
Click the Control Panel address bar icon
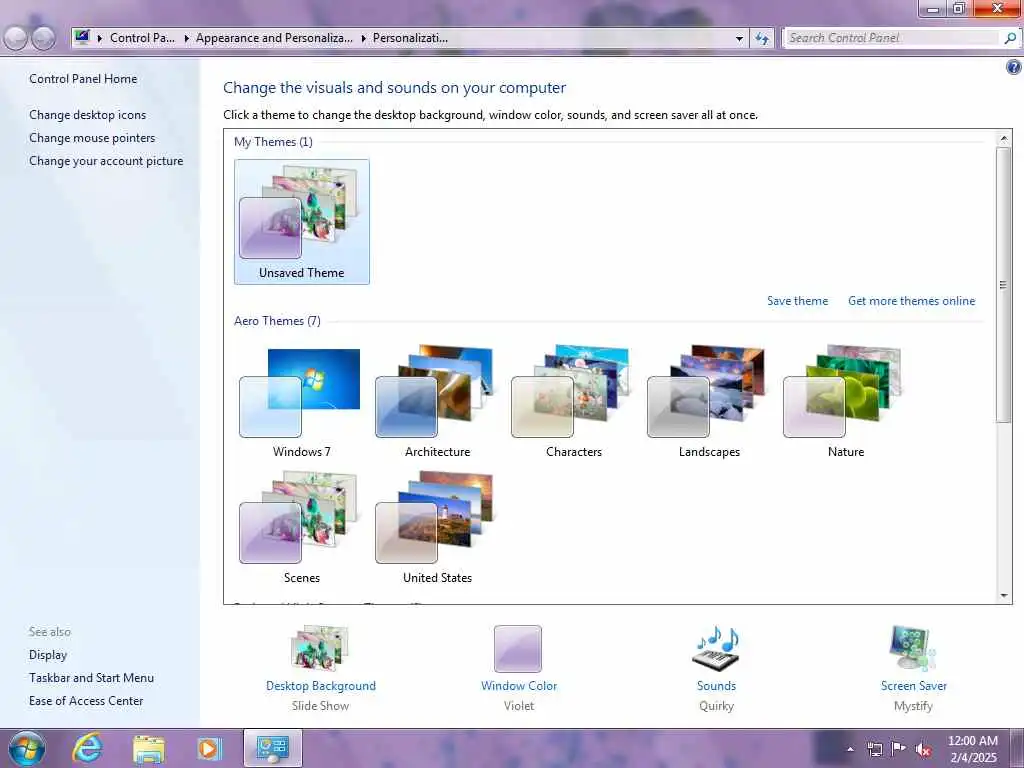(x=82, y=37)
